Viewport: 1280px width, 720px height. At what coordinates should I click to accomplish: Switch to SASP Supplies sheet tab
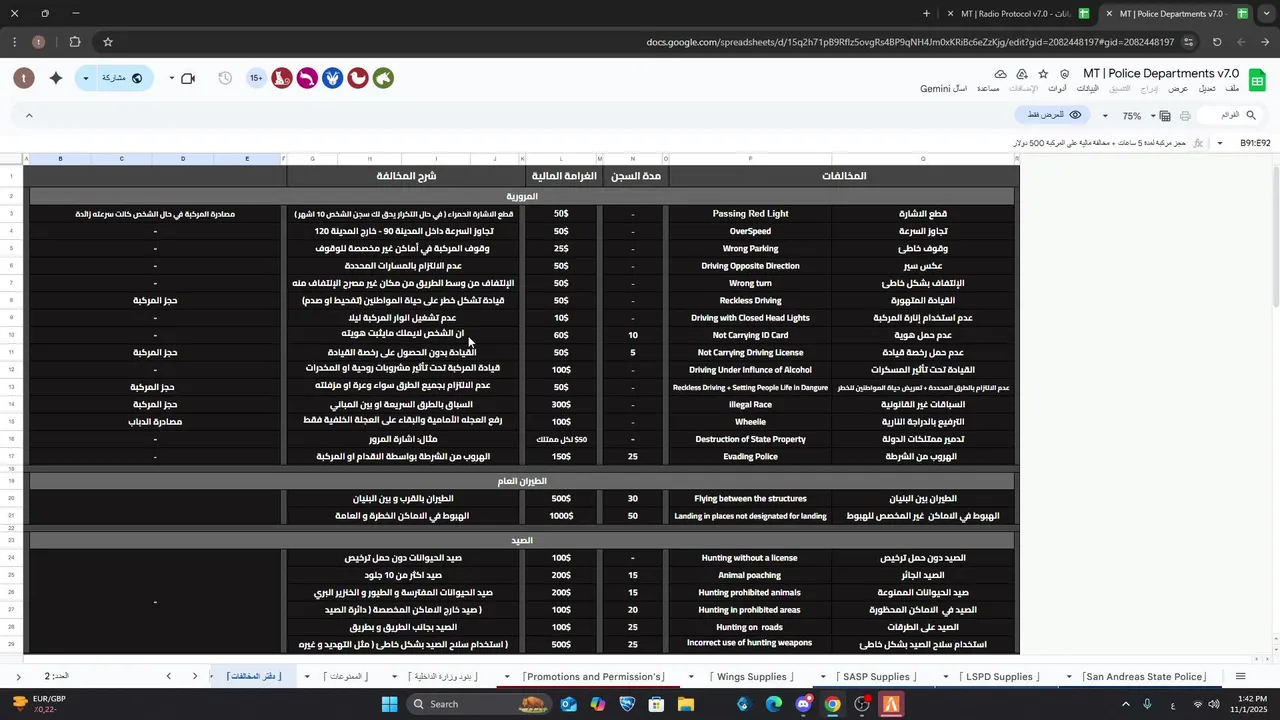pos(876,677)
